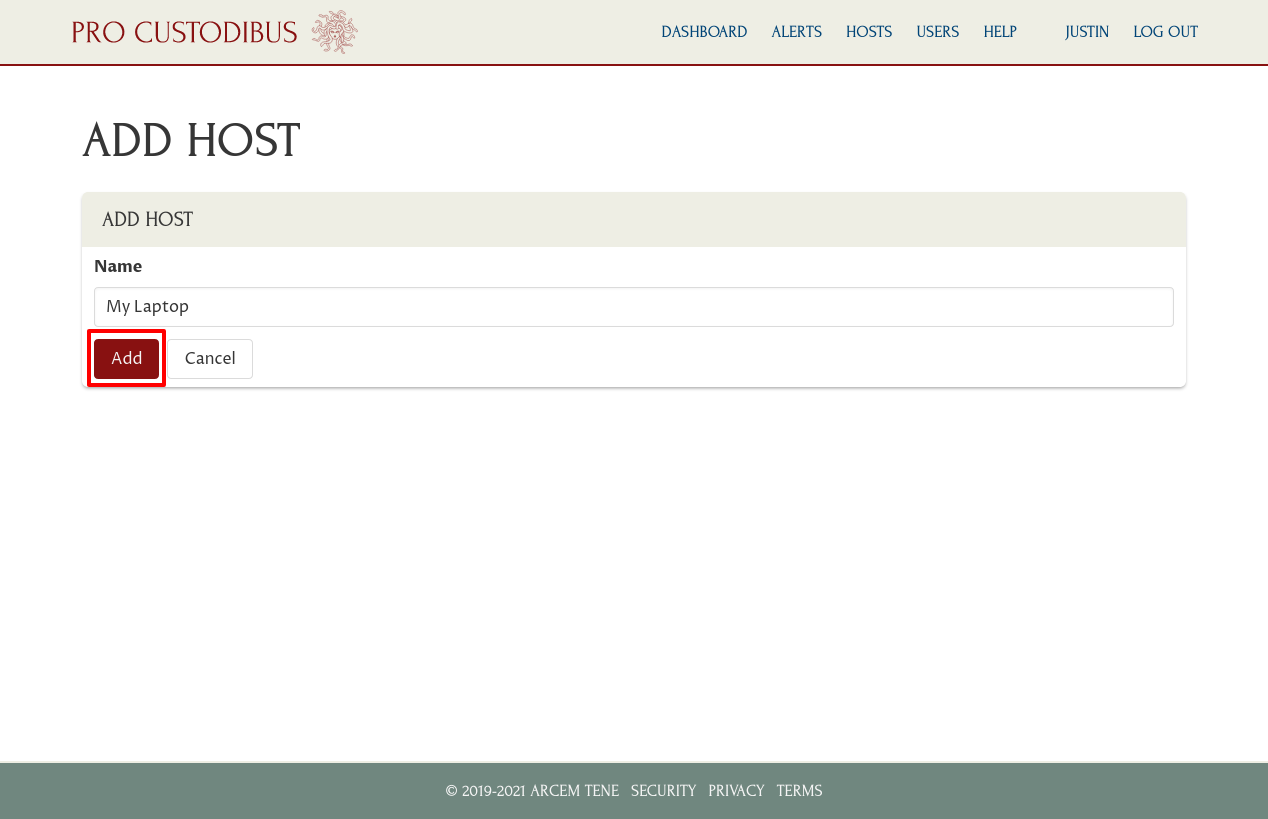
Task: Click the Name field label
Action: click(118, 267)
